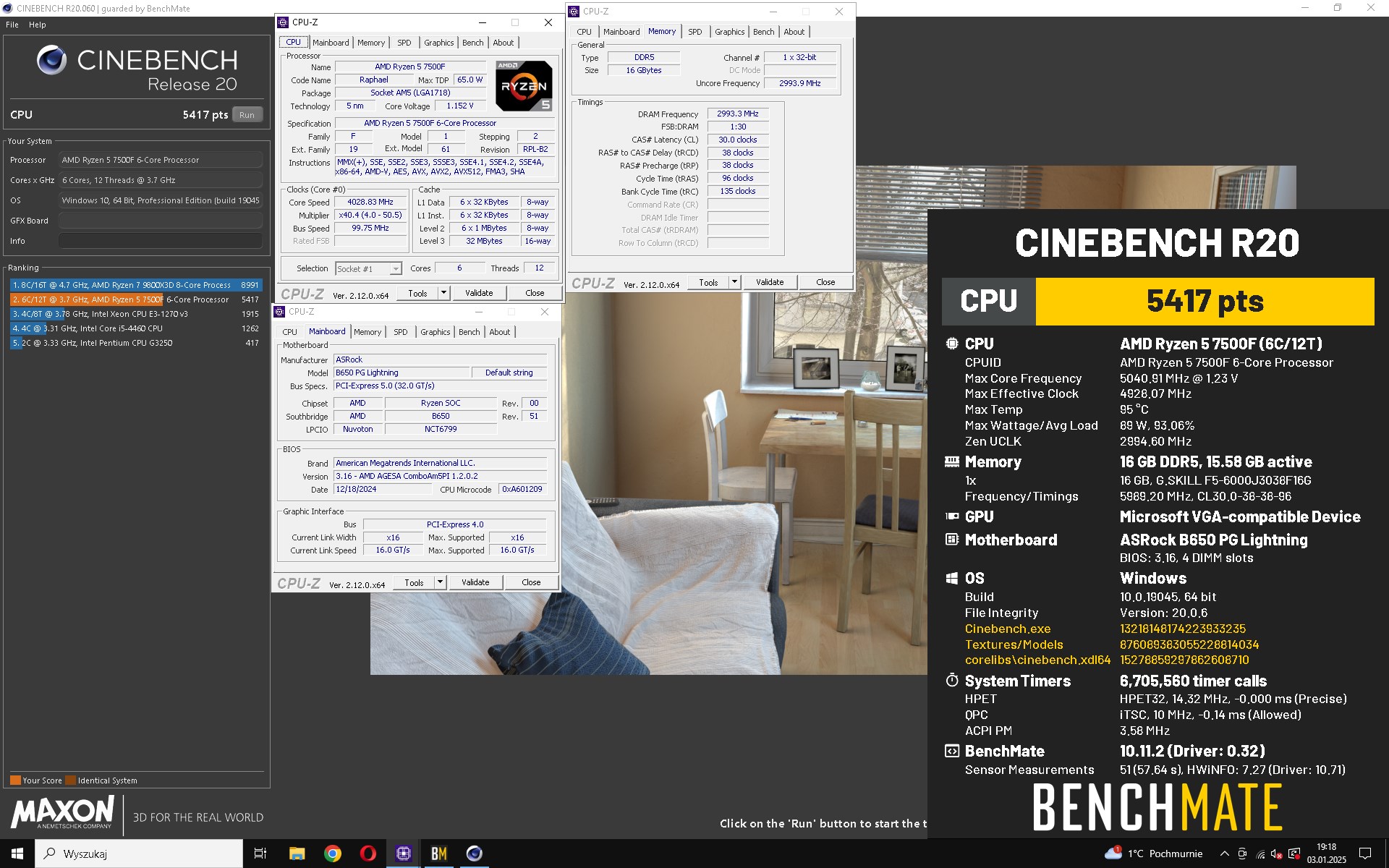Expand Tools dropdown arrow in the CPU-Z Memory window
This screenshot has width=1389, height=868.
point(735,282)
